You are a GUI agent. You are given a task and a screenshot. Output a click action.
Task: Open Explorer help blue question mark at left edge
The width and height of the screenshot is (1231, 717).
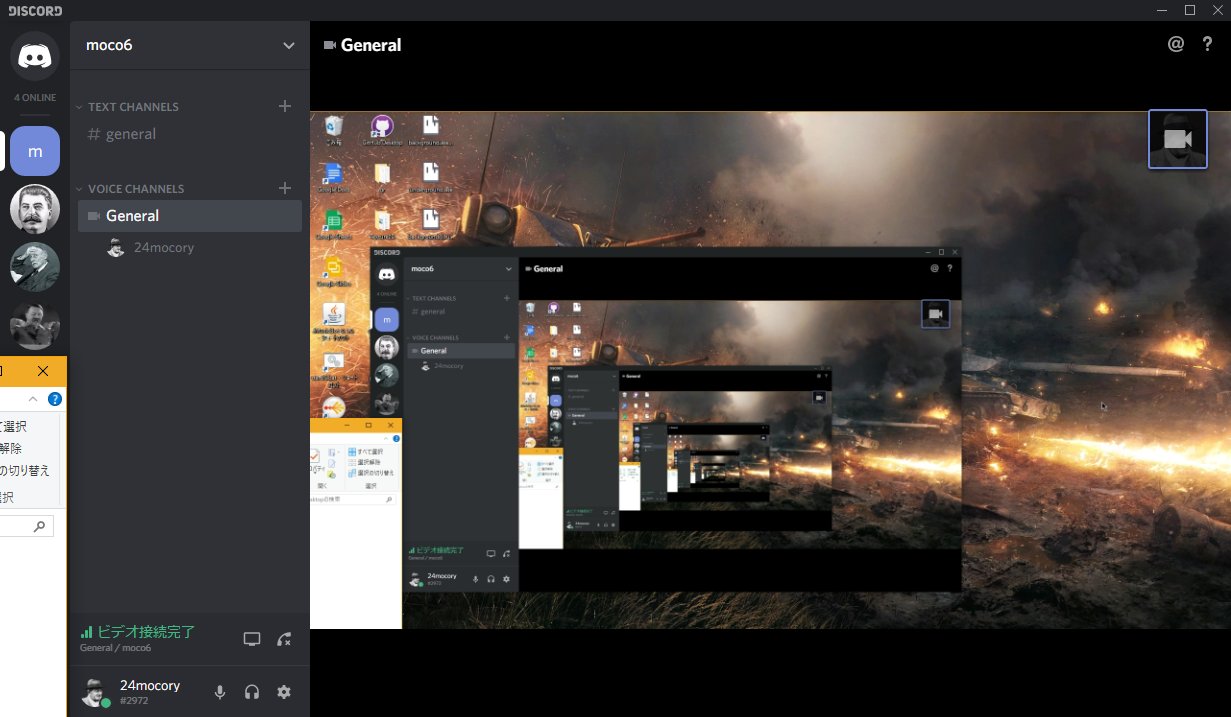coord(55,399)
